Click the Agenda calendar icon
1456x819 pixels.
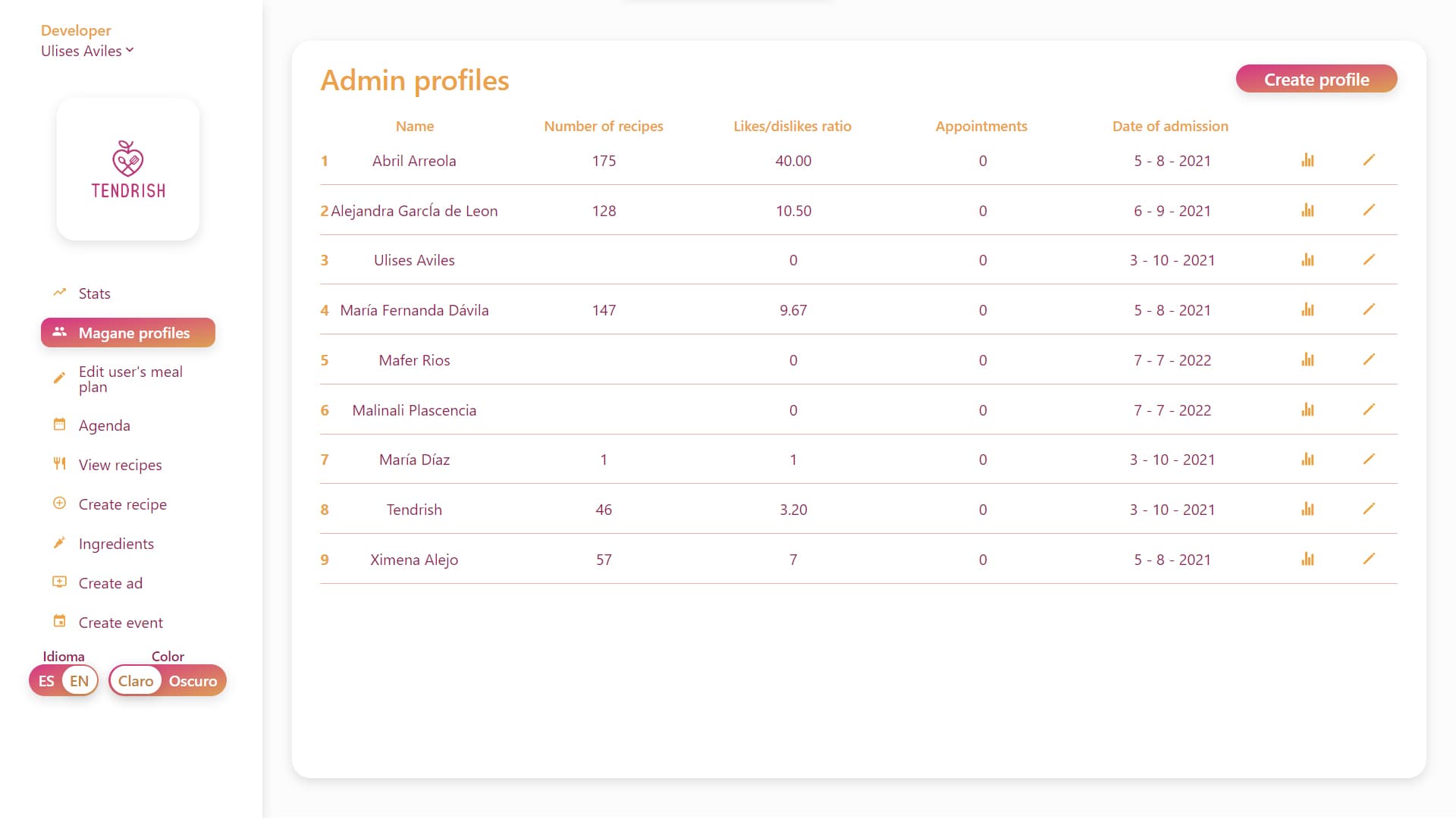click(59, 424)
